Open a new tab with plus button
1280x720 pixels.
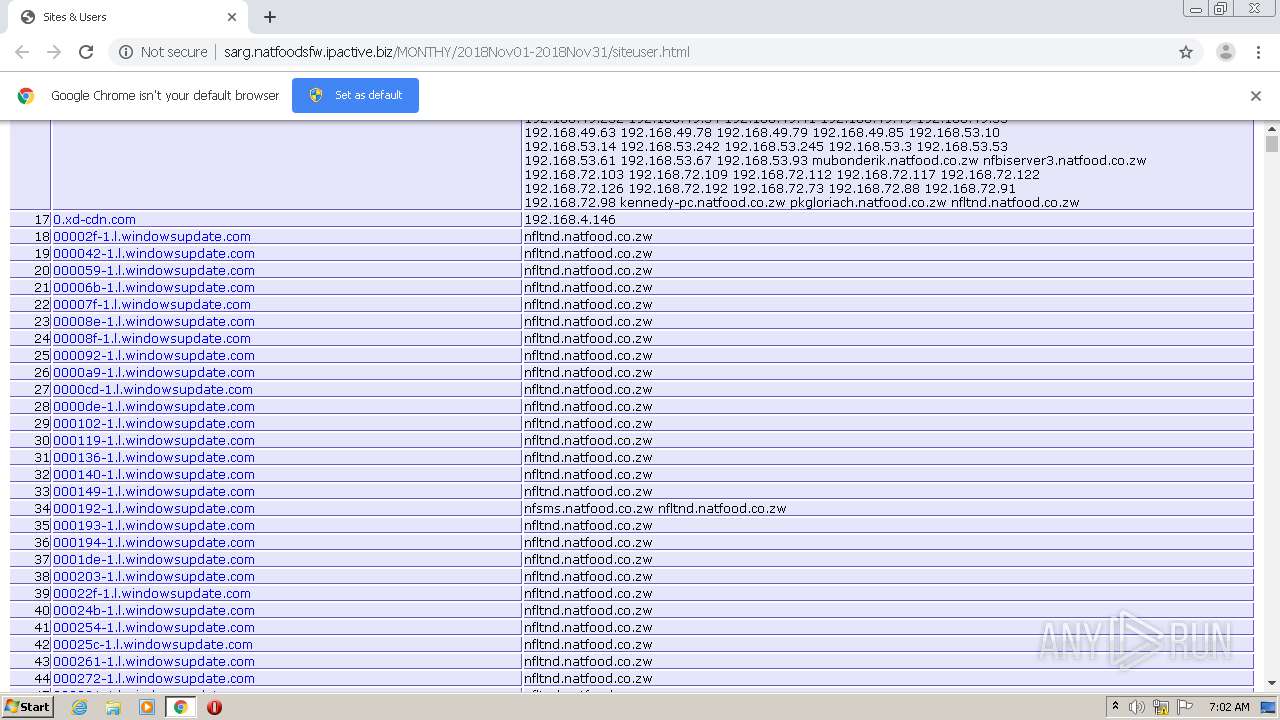click(x=270, y=17)
